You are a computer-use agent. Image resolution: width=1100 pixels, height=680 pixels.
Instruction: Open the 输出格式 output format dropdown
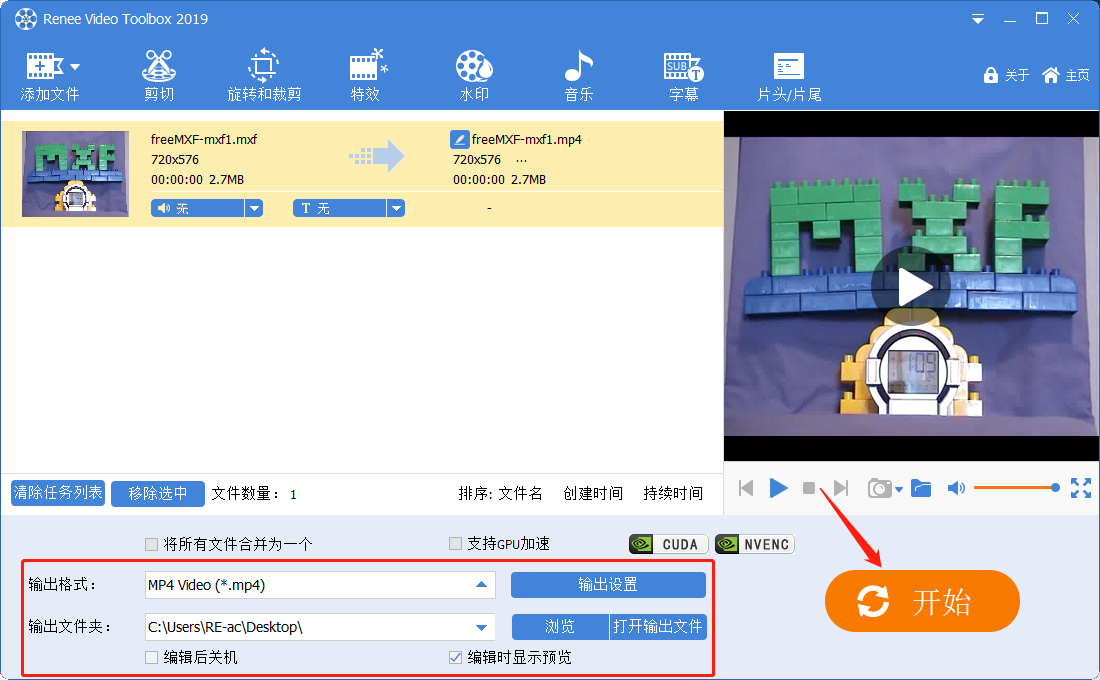coord(483,585)
